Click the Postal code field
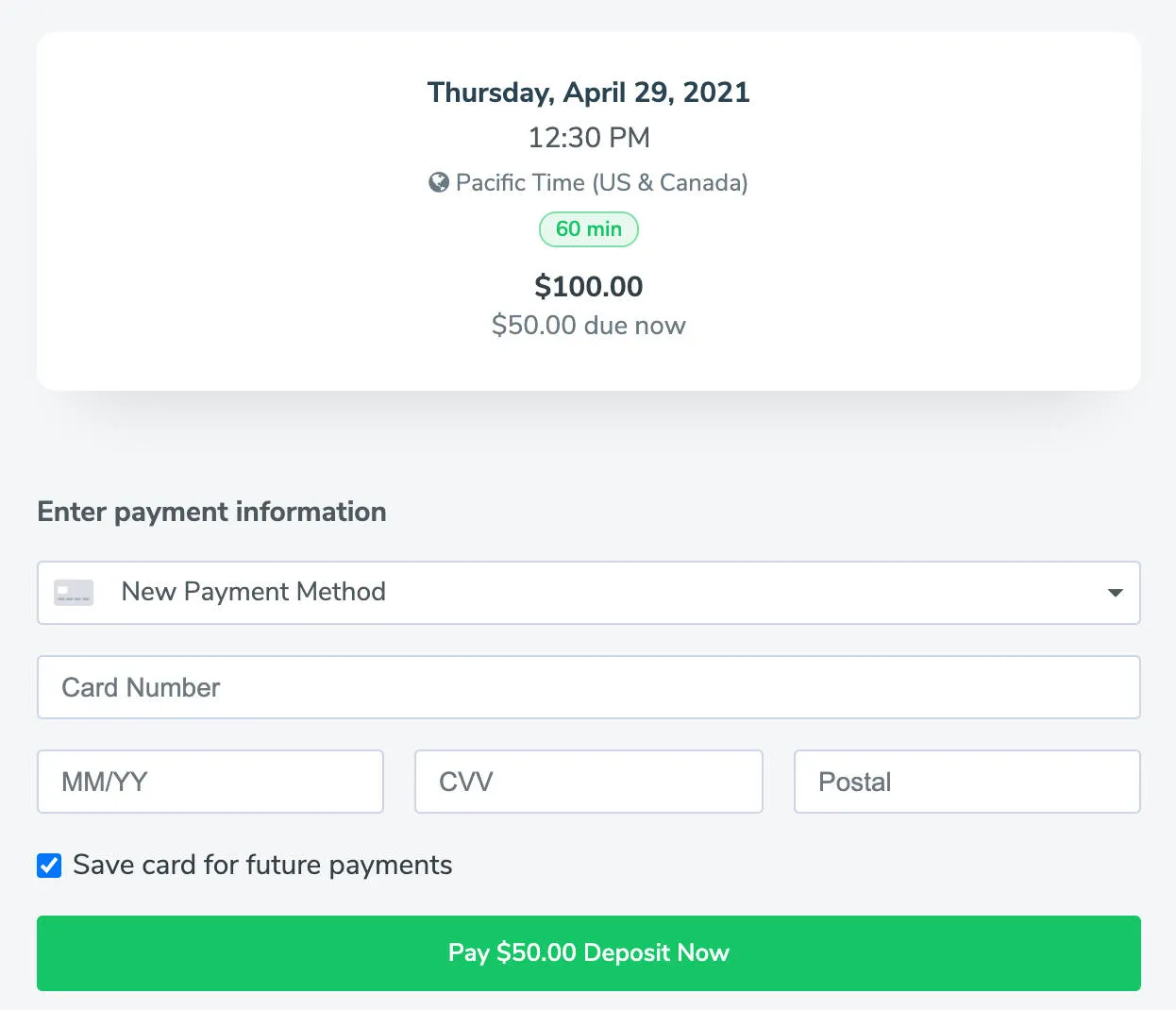Screen dimensions: 1176x1010 point(966,782)
